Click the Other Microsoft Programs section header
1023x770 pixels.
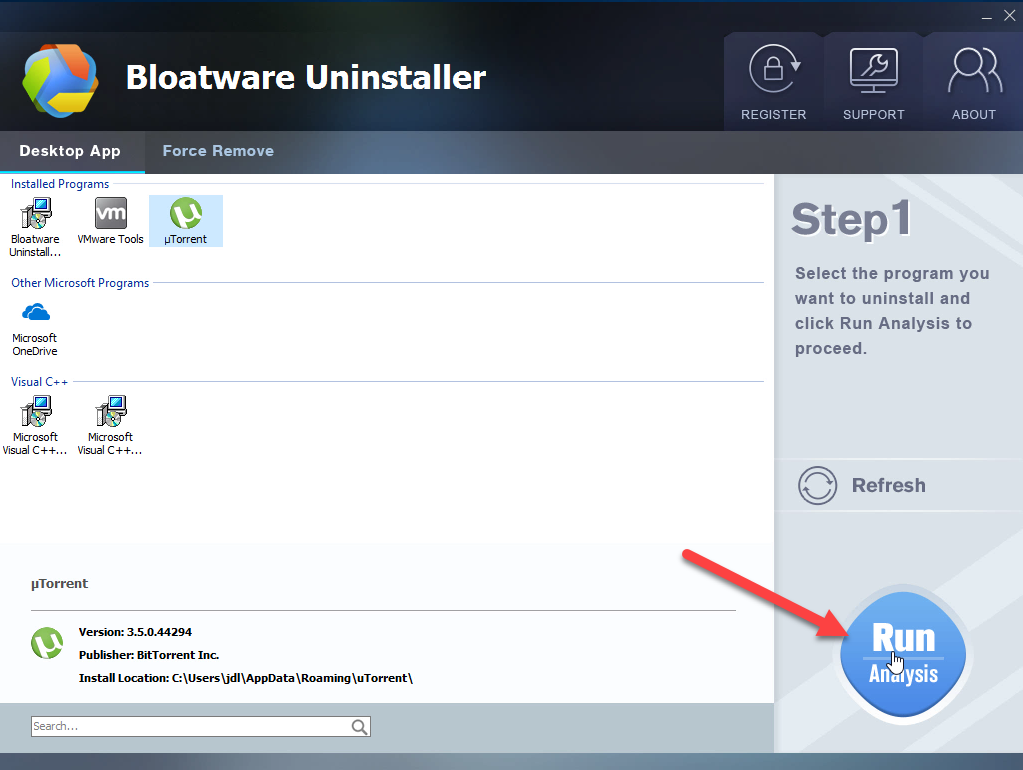(80, 283)
